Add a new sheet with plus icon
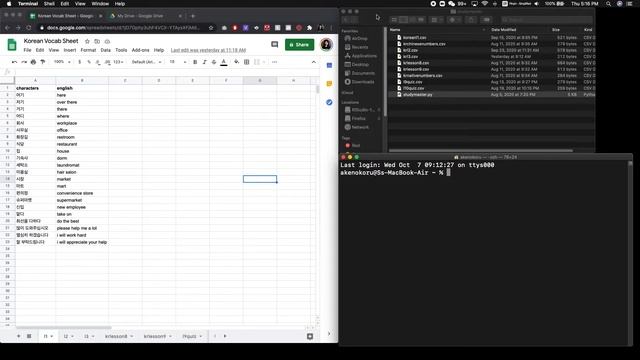The height and width of the screenshot is (360, 640). 18,336
